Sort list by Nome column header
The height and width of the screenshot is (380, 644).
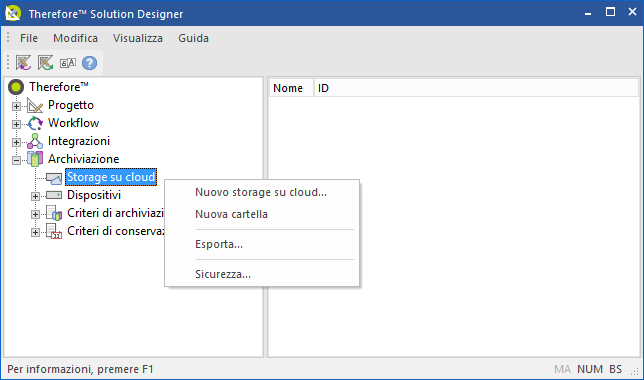coord(291,88)
